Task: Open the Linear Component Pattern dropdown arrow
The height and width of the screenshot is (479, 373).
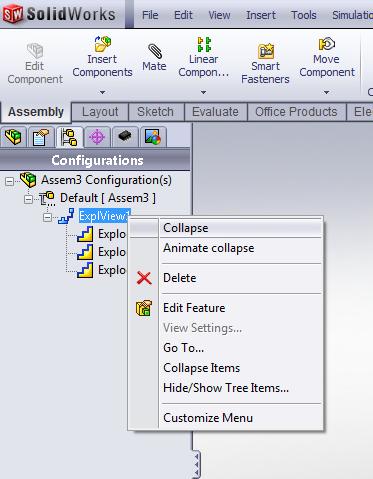Action: [203, 92]
